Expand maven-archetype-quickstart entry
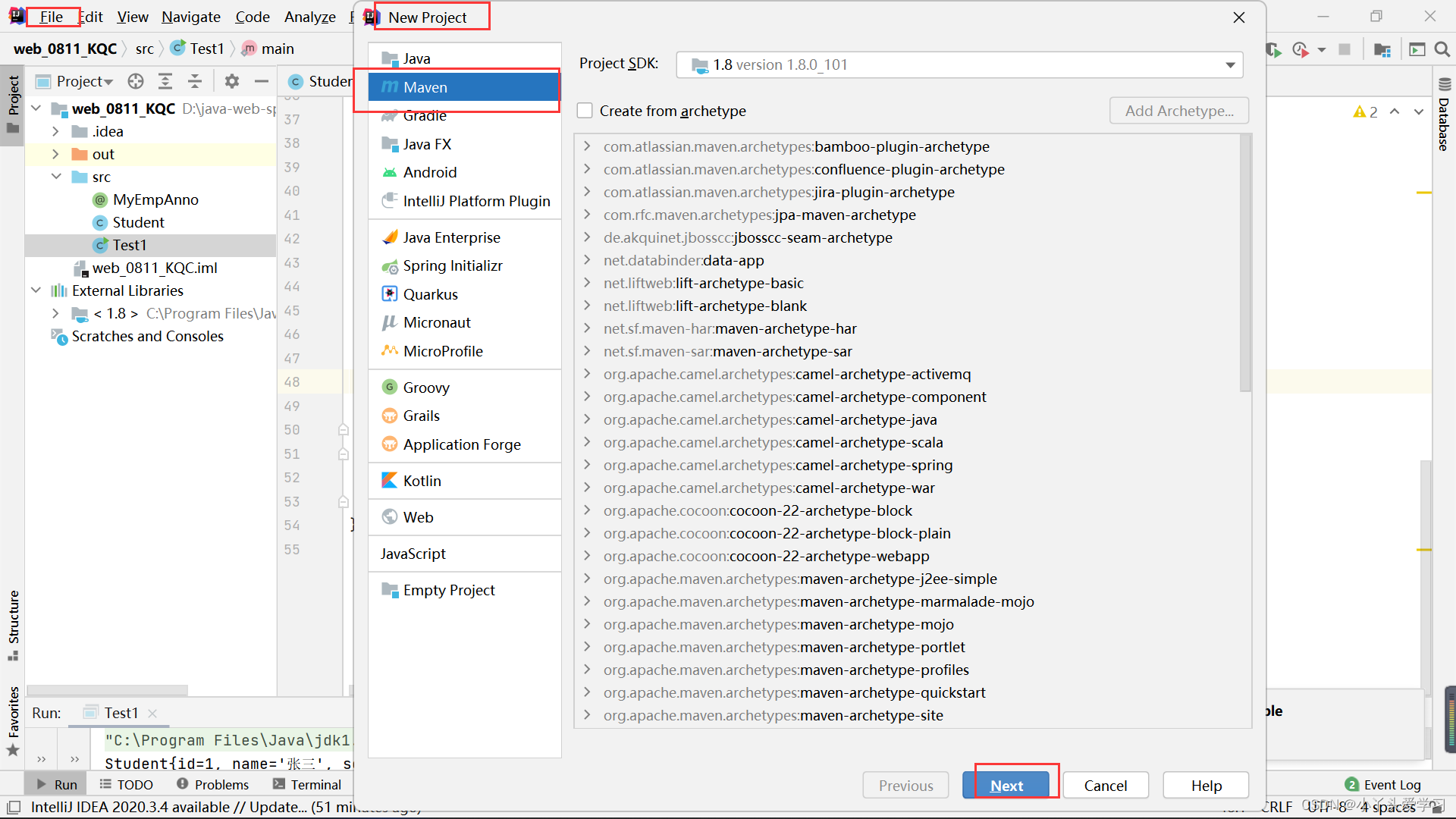The image size is (1456, 819). coord(587,692)
